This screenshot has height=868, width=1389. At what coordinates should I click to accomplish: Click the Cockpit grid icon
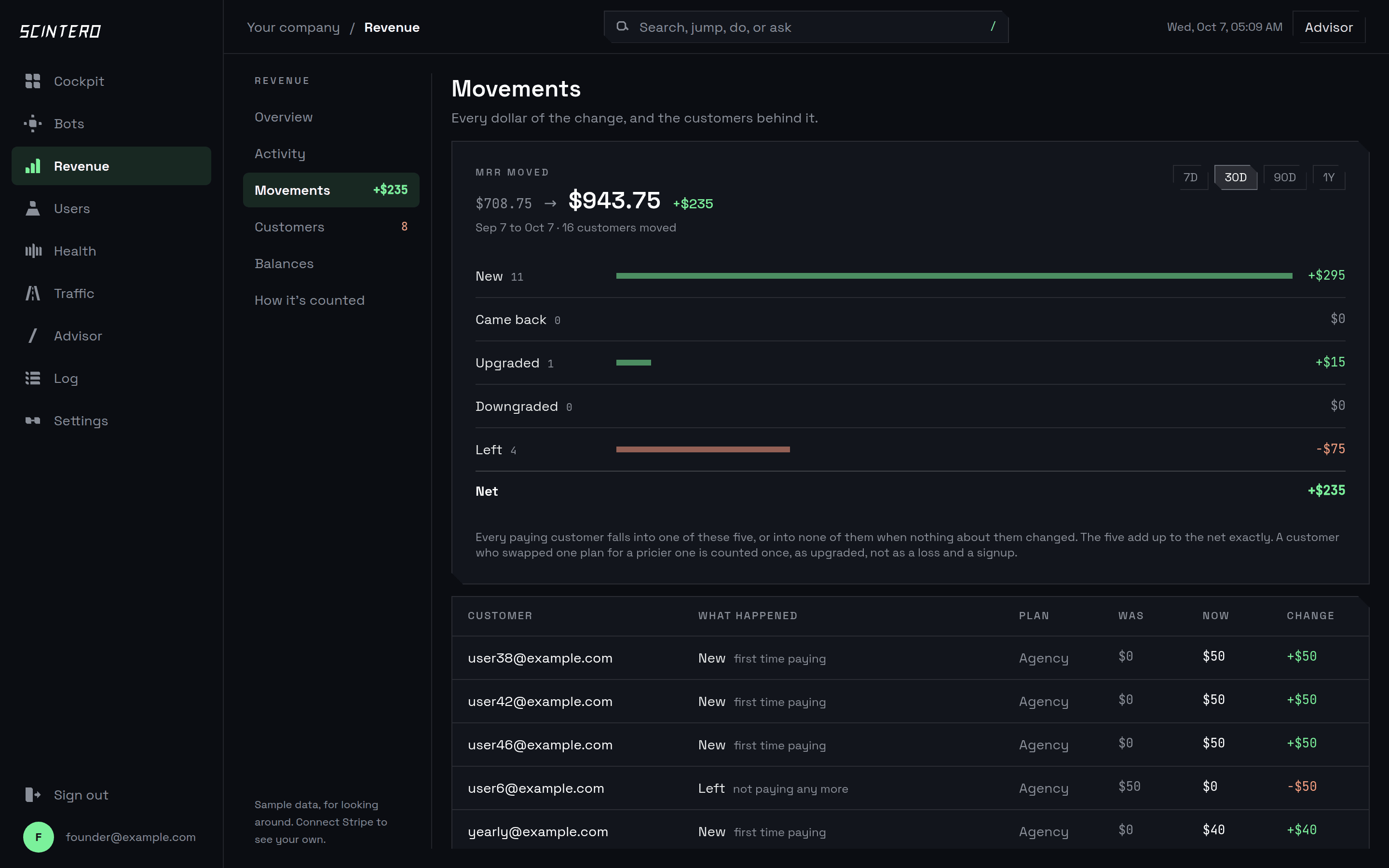(x=33, y=81)
